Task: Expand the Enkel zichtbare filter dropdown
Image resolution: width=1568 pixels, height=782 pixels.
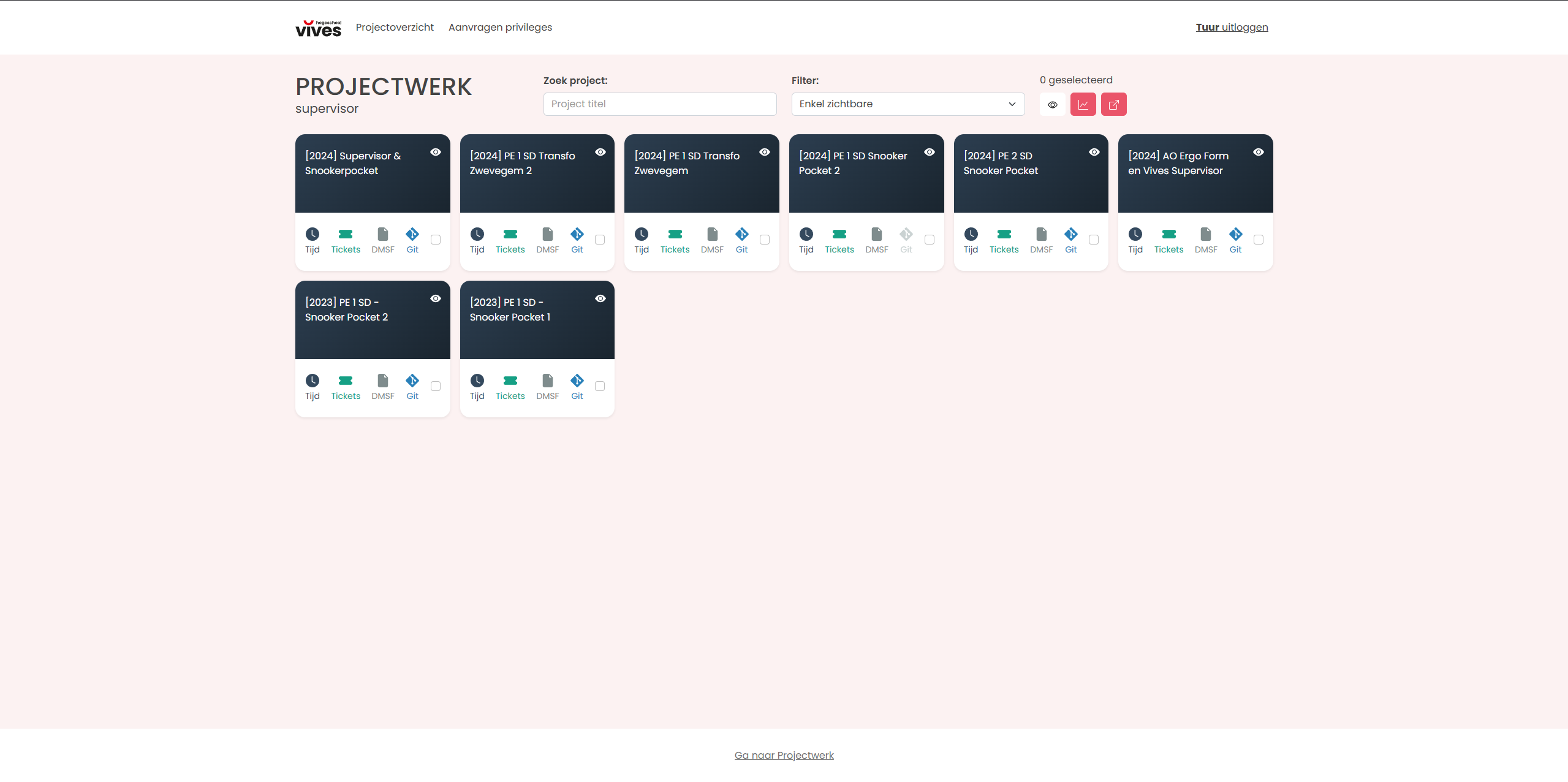Action: [907, 104]
